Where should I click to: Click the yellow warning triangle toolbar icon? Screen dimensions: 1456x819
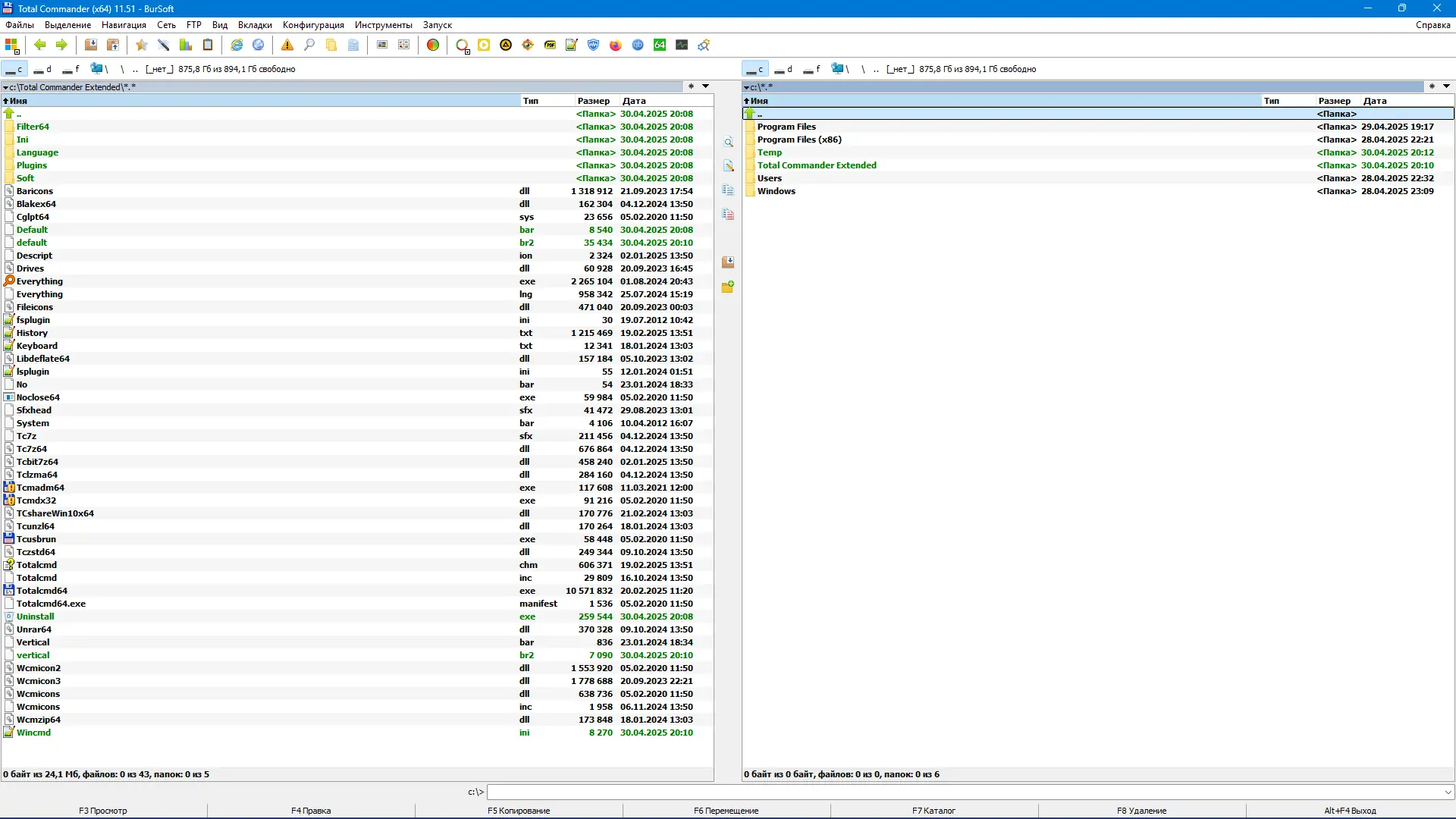[x=287, y=45]
